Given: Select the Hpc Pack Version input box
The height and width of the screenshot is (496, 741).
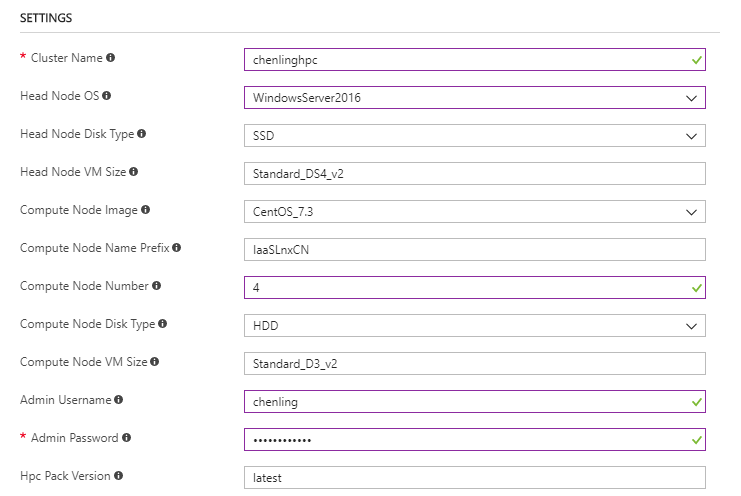Looking at the screenshot, I should tap(474, 478).
